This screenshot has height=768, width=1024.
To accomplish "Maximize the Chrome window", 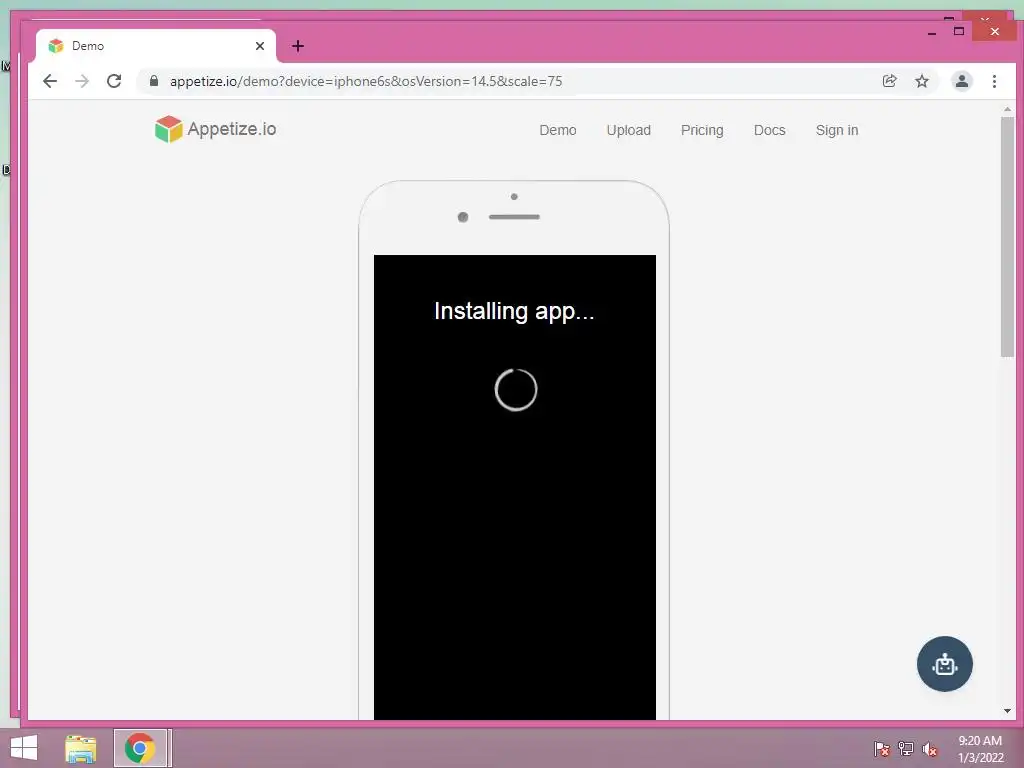I will [959, 31].
